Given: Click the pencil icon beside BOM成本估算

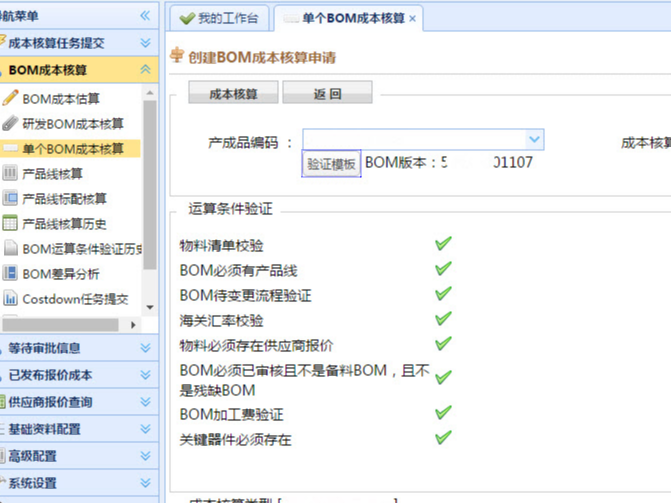Looking at the screenshot, I should pos(10,98).
